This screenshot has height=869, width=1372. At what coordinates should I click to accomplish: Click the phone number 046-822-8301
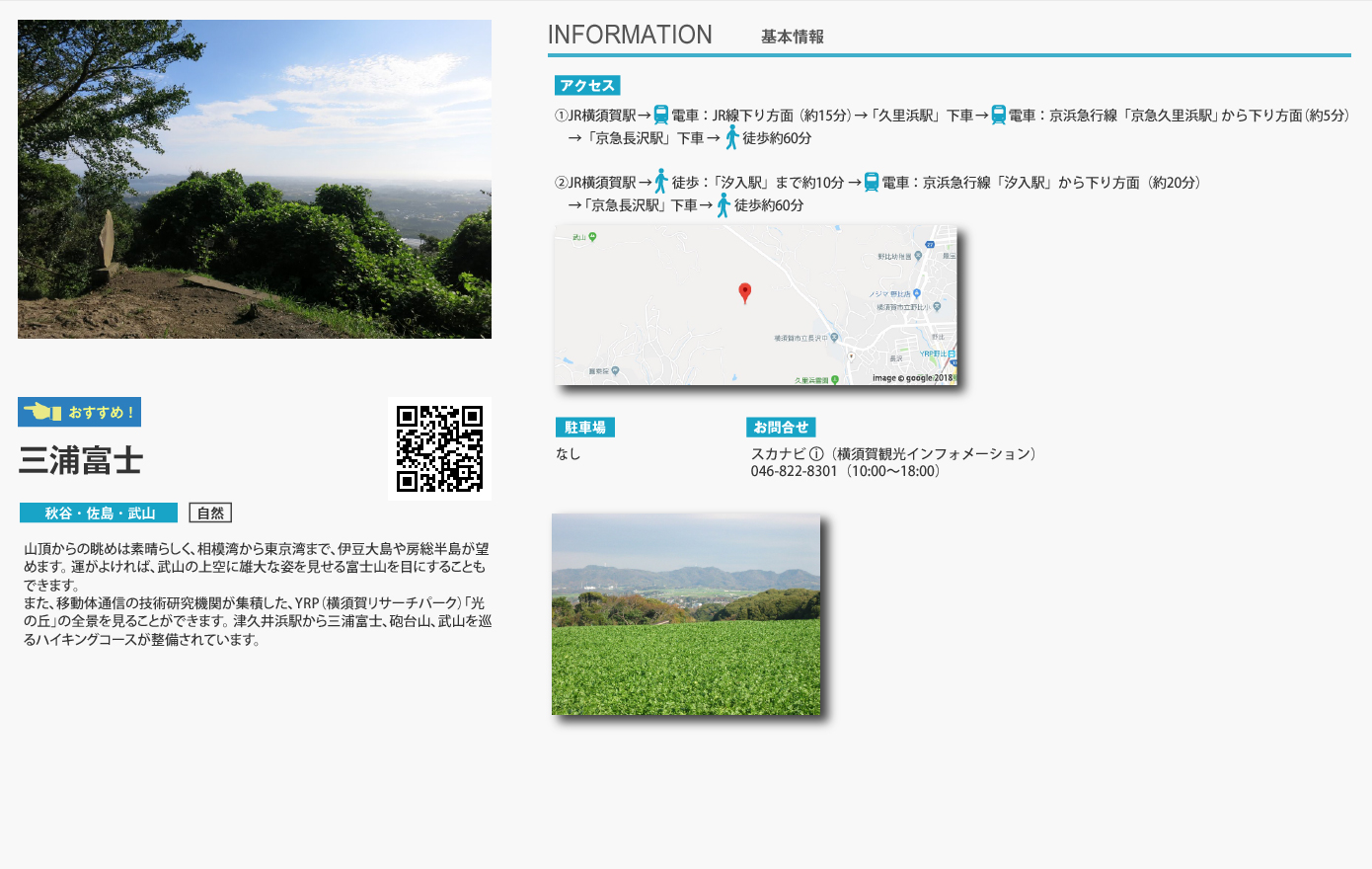click(794, 471)
